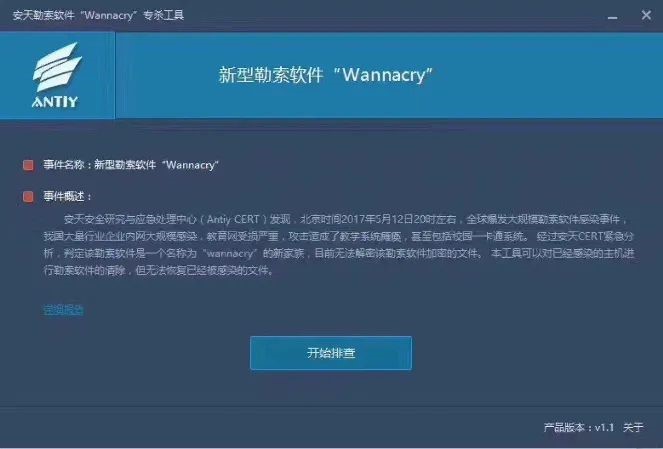Select the 事件名称 event name line
This screenshot has height=449, width=663.
(131, 165)
